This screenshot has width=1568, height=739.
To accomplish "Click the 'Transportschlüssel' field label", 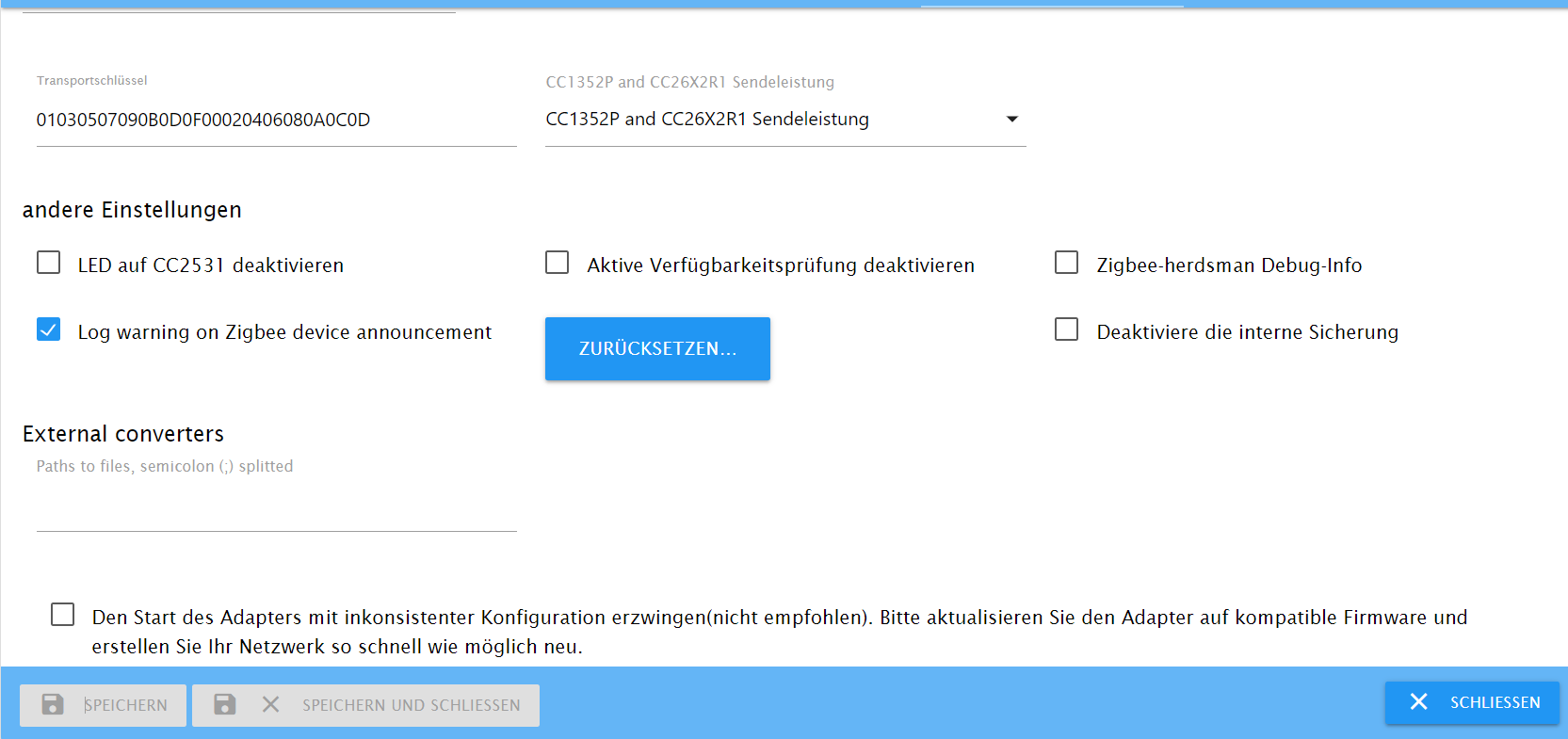I will pos(92,80).
